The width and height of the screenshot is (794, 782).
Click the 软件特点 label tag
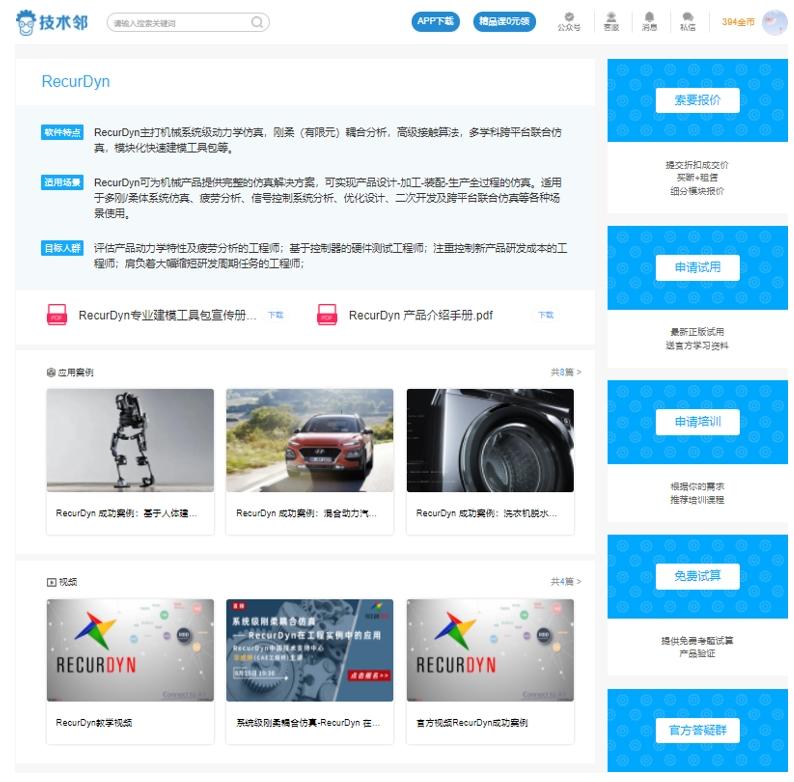coord(62,132)
